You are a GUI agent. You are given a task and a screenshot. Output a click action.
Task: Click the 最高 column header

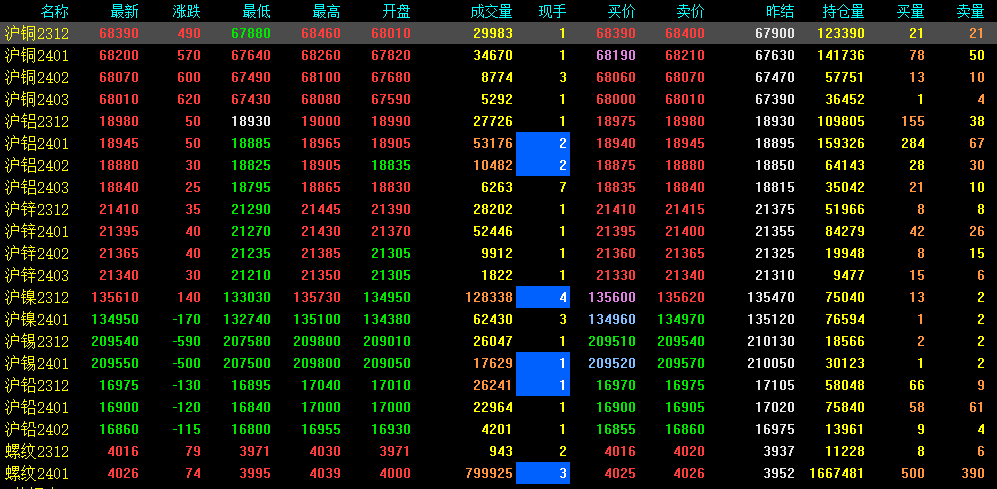click(x=327, y=11)
